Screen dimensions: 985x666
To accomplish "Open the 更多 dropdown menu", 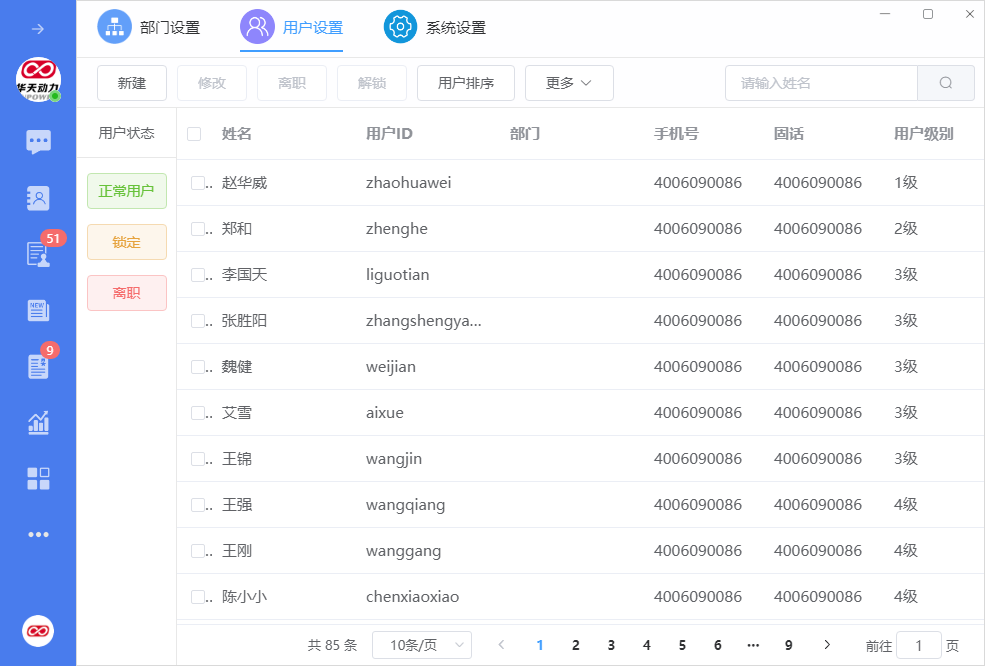I will (x=569, y=83).
